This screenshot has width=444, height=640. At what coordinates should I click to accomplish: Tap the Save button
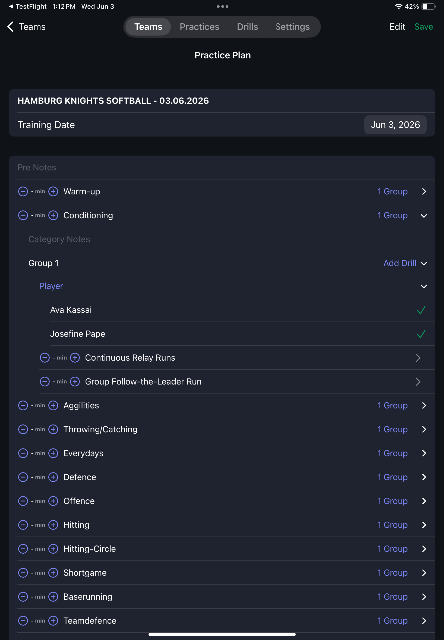point(424,27)
